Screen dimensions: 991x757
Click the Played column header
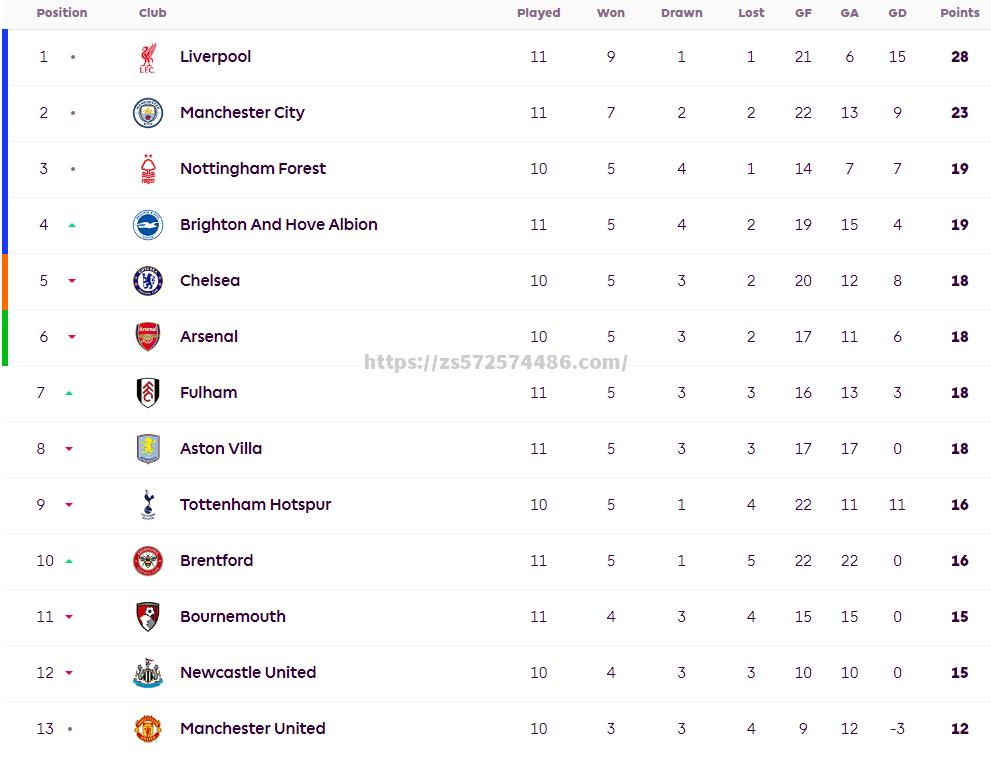538,13
